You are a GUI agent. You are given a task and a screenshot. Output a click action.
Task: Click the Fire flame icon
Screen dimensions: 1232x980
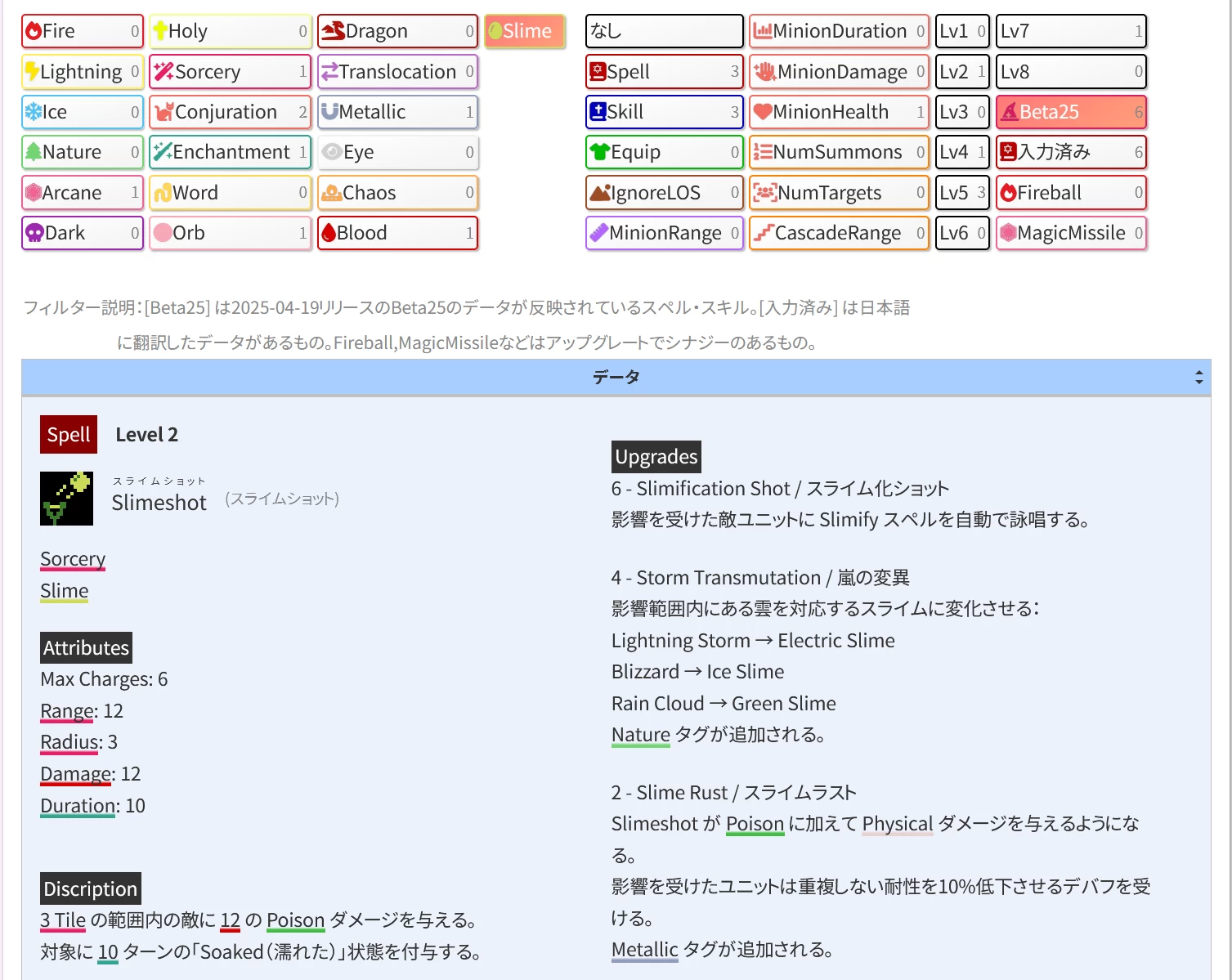tap(34, 31)
